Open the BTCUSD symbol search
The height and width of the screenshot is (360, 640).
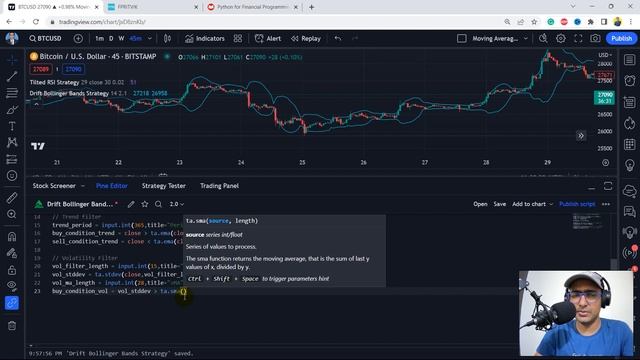click(x=45, y=38)
